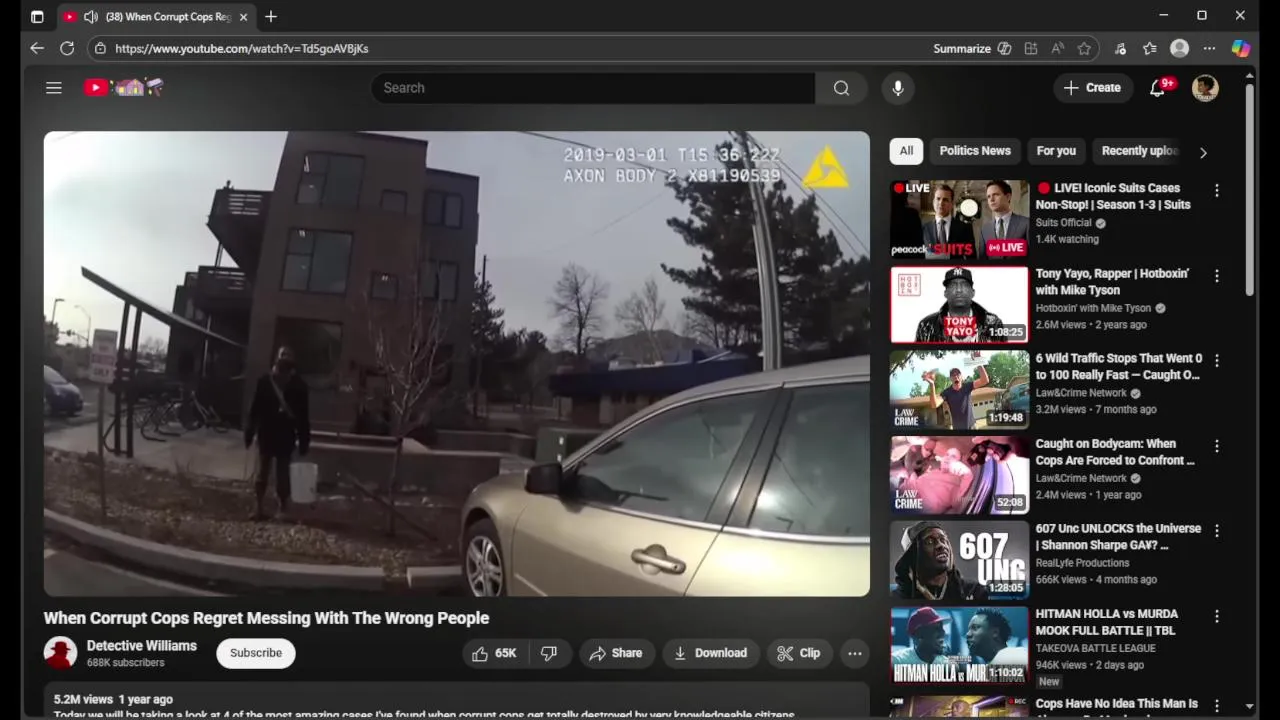Select the All filter chip
This screenshot has width=1280, height=720.
click(x=906, y=151)
